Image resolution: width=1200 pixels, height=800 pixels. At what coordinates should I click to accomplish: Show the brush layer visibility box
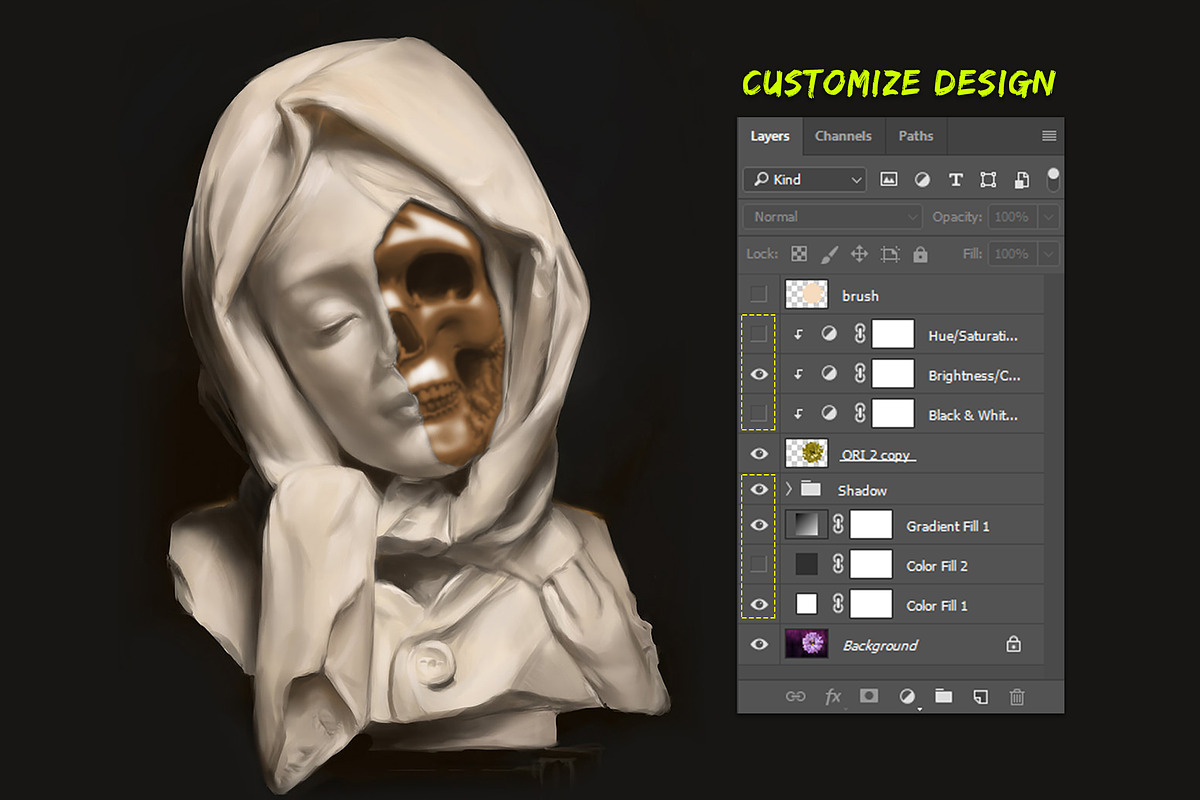(759, 294)
